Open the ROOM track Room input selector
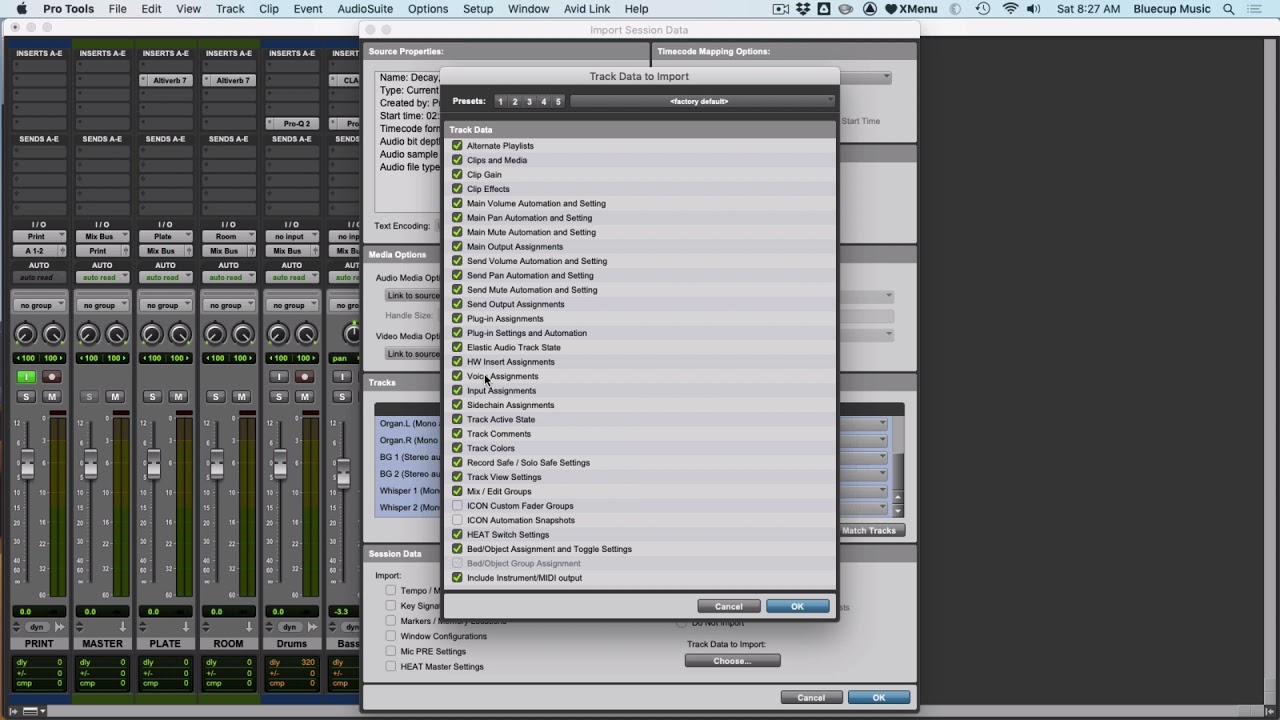 pyautogui.click(x=228, y=236)
